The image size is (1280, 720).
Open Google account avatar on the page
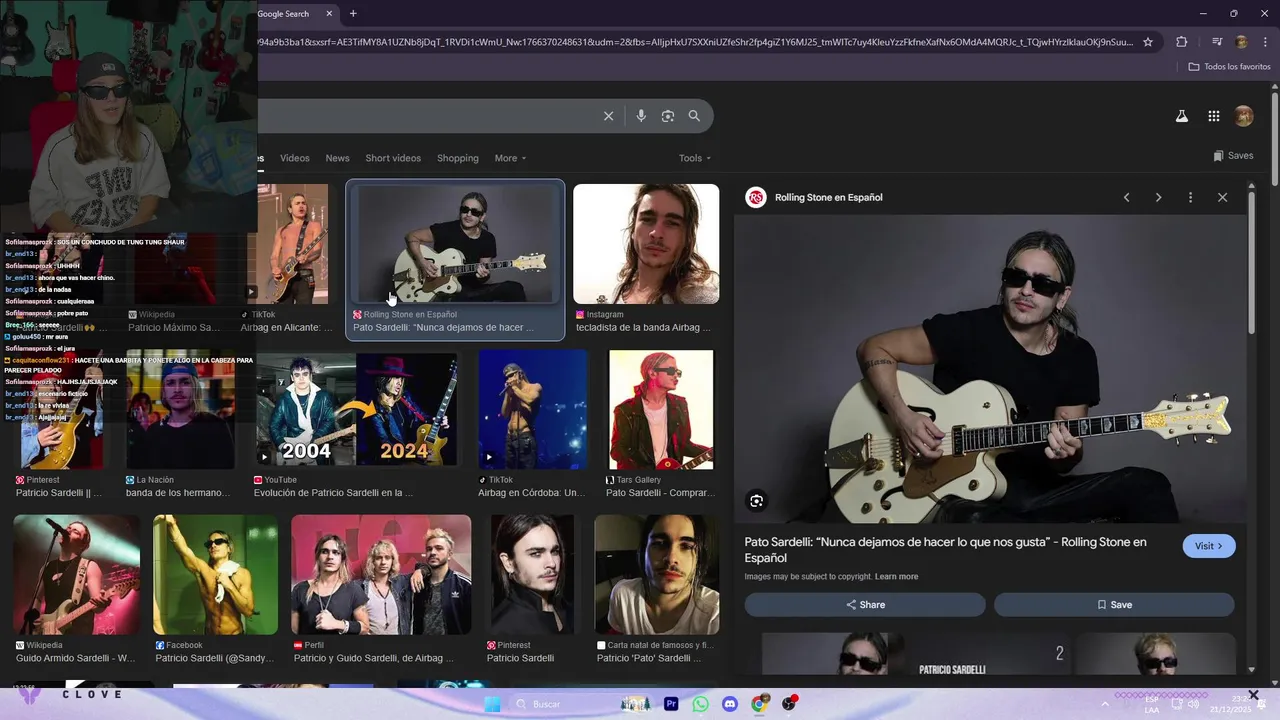point(1244,116)
